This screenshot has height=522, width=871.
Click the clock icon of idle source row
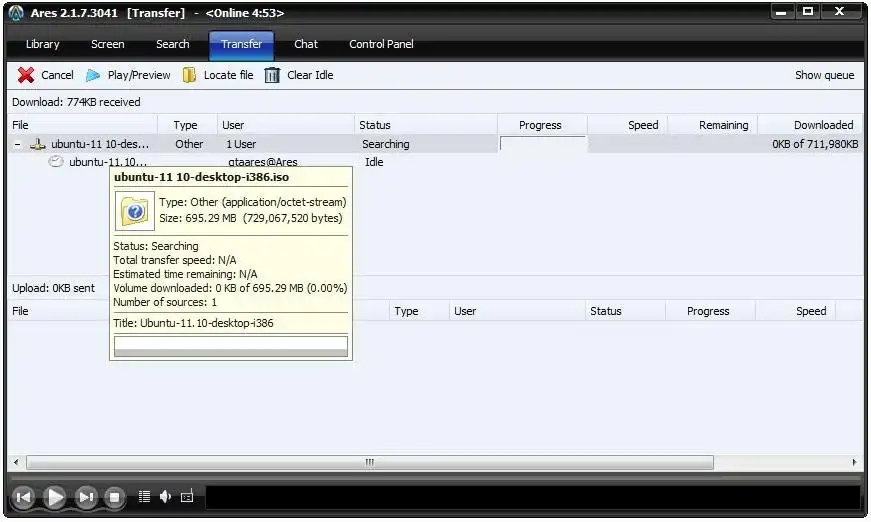(x=56, y=162)
